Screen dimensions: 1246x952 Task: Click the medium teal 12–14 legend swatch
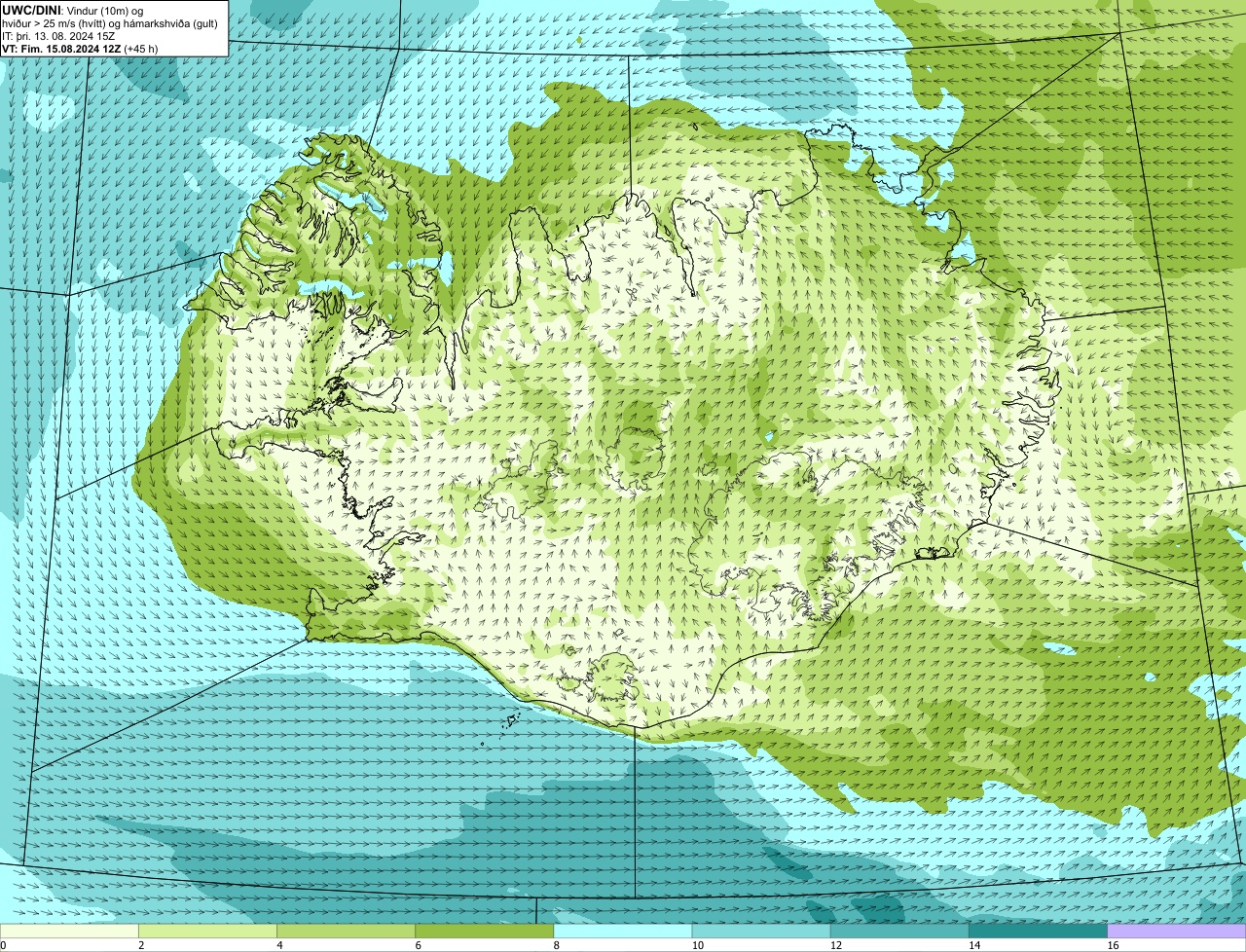(899, 931)
